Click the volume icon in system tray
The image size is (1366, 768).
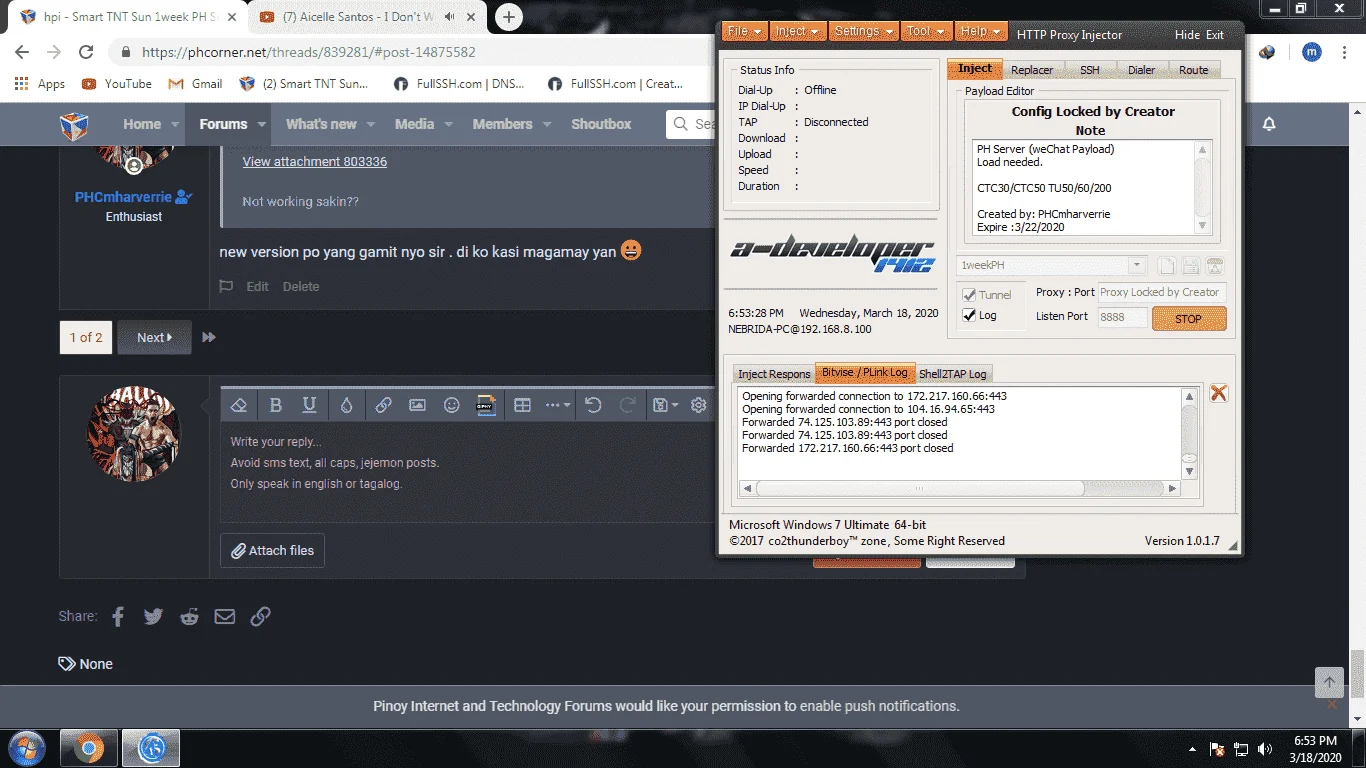pyautogui.click(x=1266, y=749)
